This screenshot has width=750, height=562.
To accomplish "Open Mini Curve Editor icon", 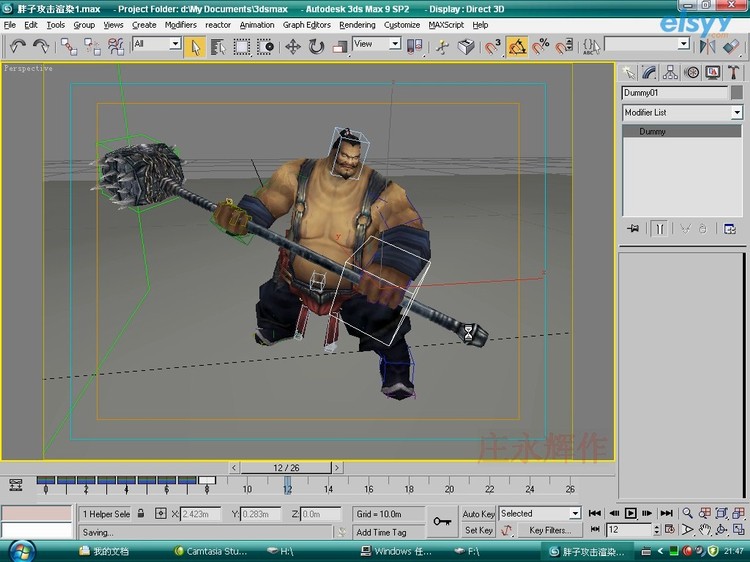I will pos(15,485).
